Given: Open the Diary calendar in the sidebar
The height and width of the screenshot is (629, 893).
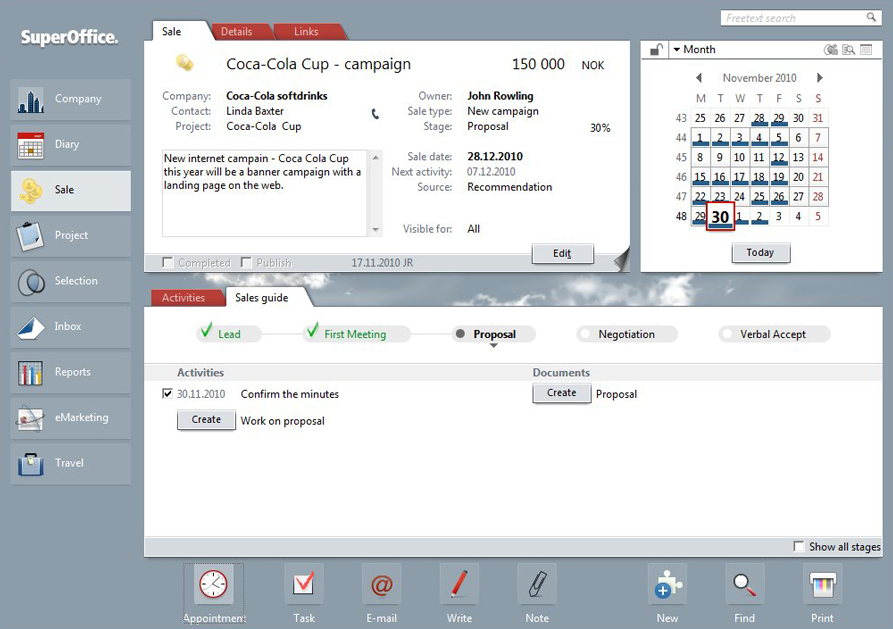Looking at the screenshot, I should pos(71,145).
